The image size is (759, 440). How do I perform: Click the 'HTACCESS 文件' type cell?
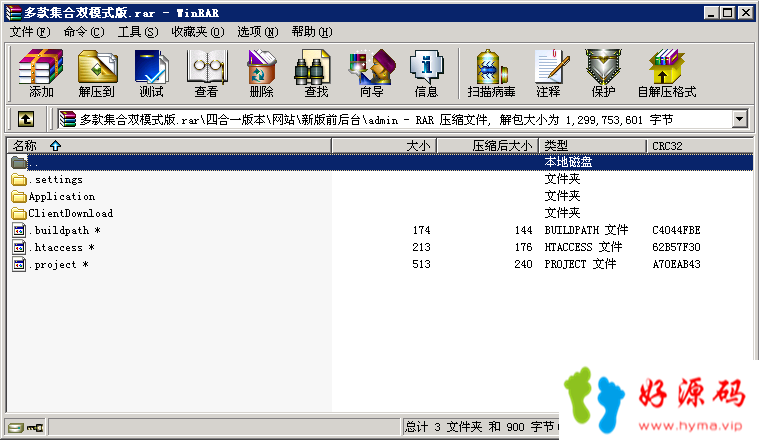pyautogui.click(x=583, y=247)
